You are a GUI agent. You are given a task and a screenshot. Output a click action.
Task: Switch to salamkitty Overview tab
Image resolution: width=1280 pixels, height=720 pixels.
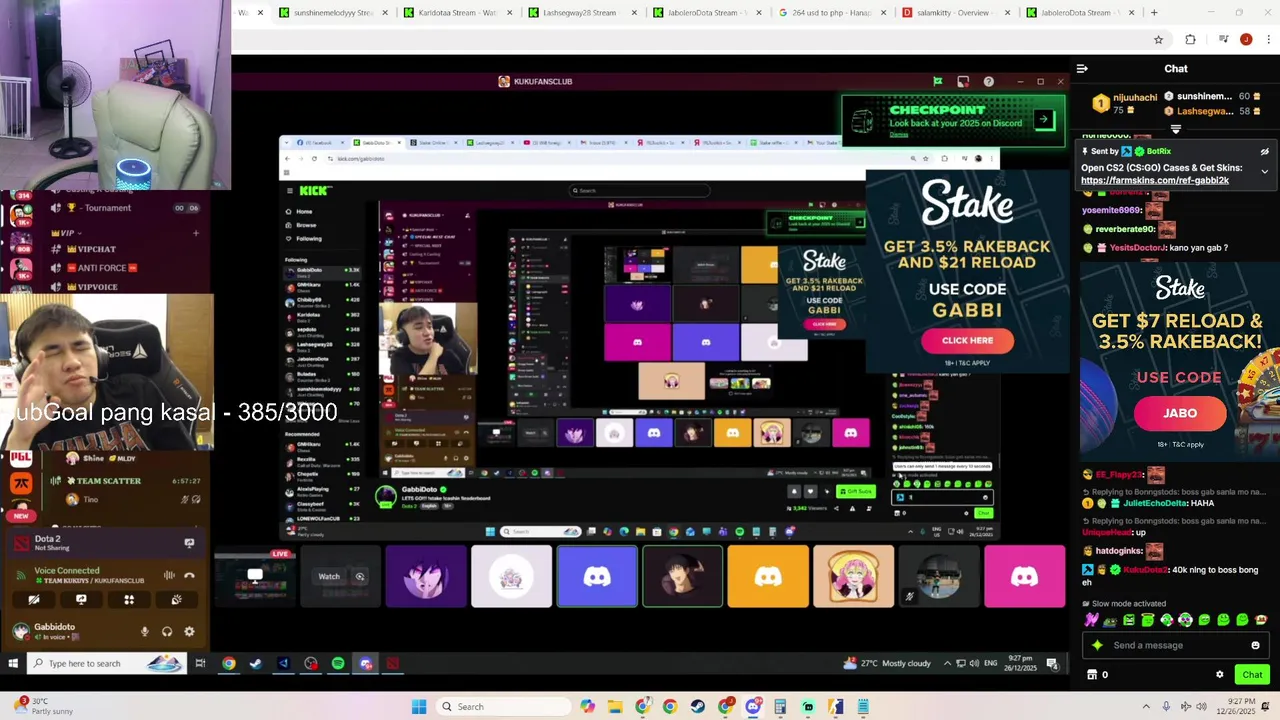pos(955,13)
